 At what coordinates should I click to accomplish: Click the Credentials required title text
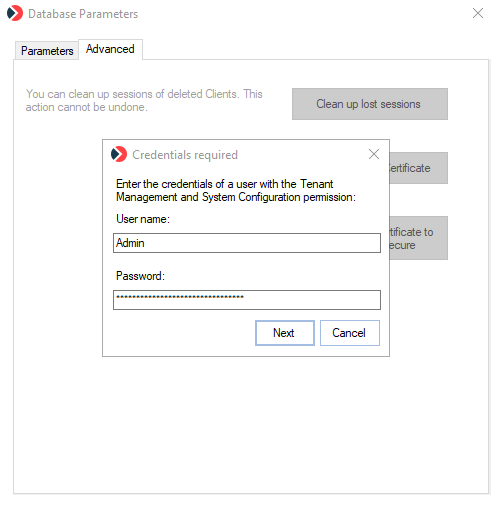click(185, 155)
